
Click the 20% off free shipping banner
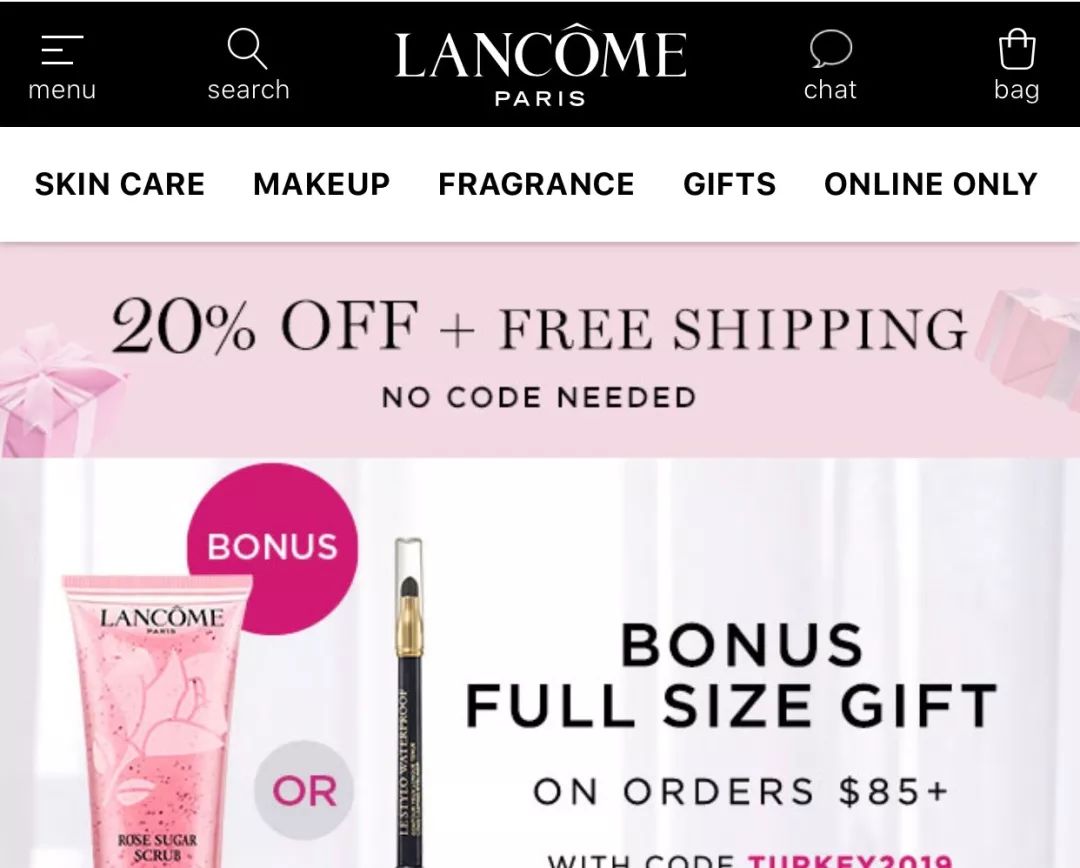click(540, 350)
